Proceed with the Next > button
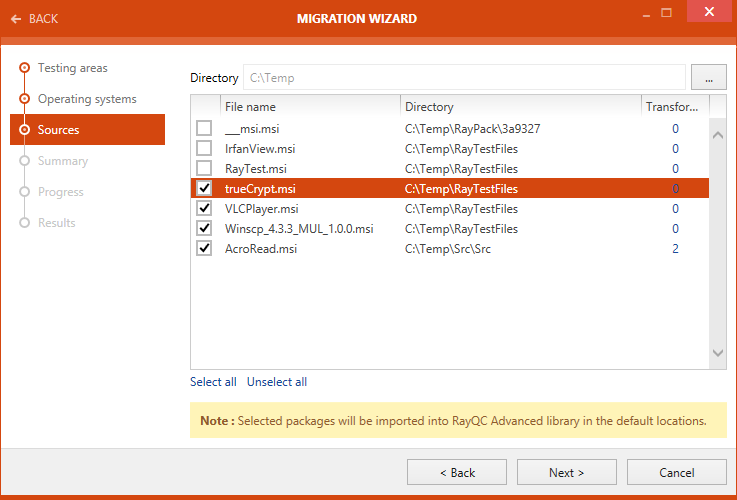This screenshot has width=737, height=500. pyautogui.click(x=567, y=472)
